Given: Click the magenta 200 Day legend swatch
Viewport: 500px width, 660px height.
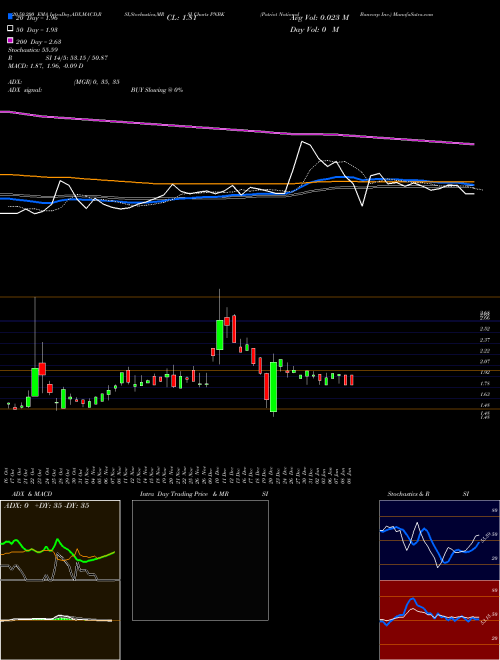Looking at the screenshot, I should [11, 40].
